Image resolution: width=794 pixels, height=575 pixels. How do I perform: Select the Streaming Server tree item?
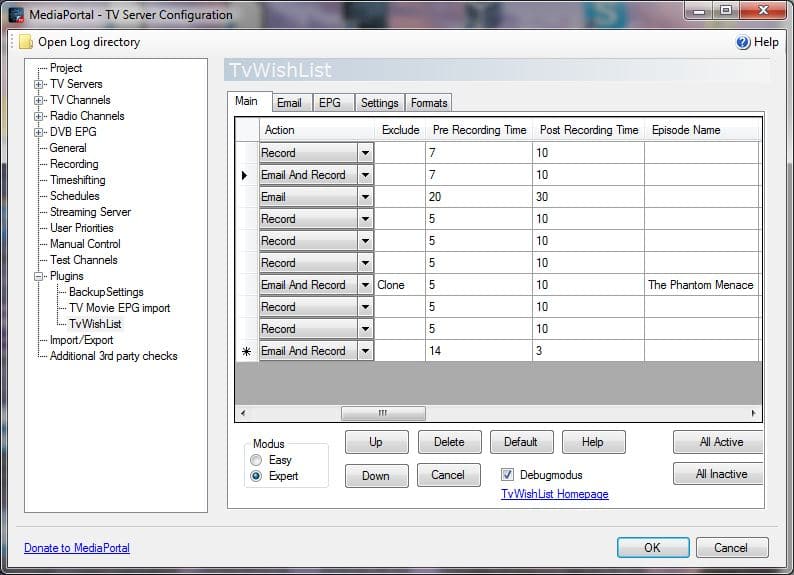90,212
